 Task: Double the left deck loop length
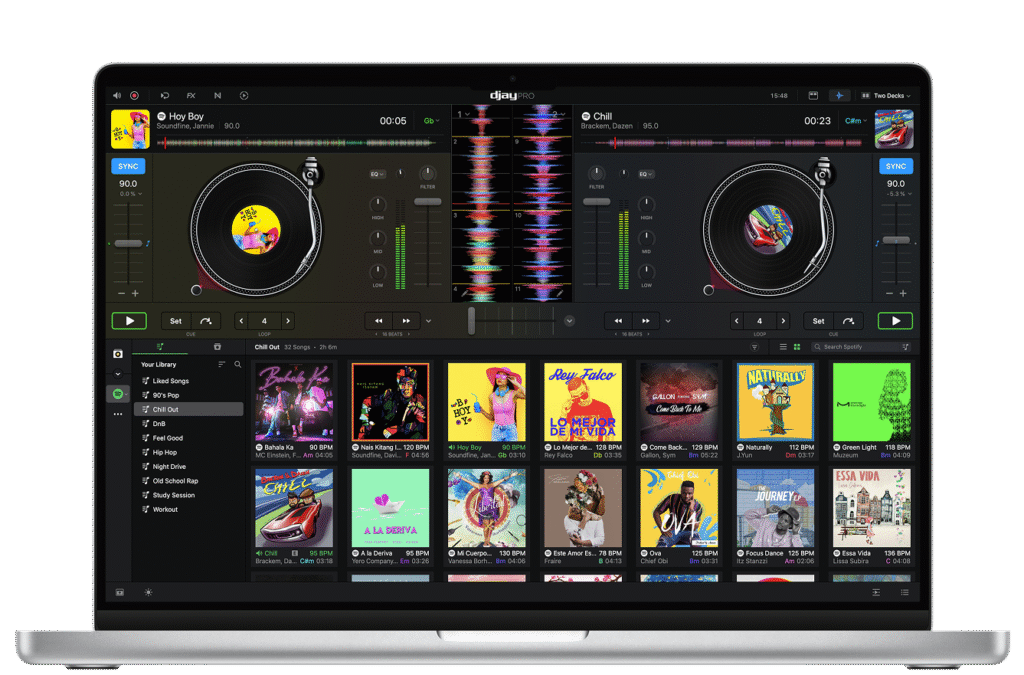pos(288,321)
